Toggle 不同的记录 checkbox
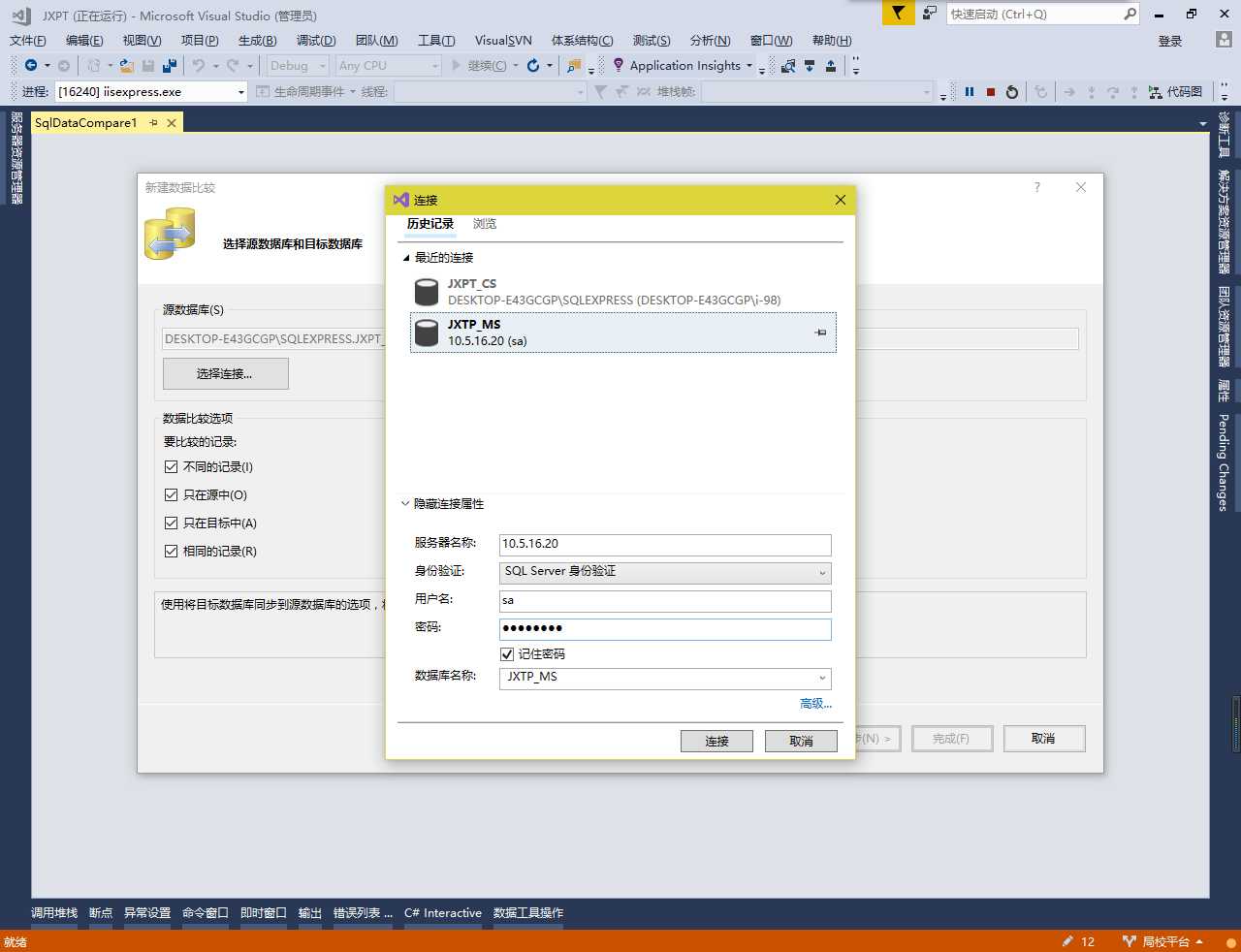This screenshot has width=1241, height=952. [172, 466]
